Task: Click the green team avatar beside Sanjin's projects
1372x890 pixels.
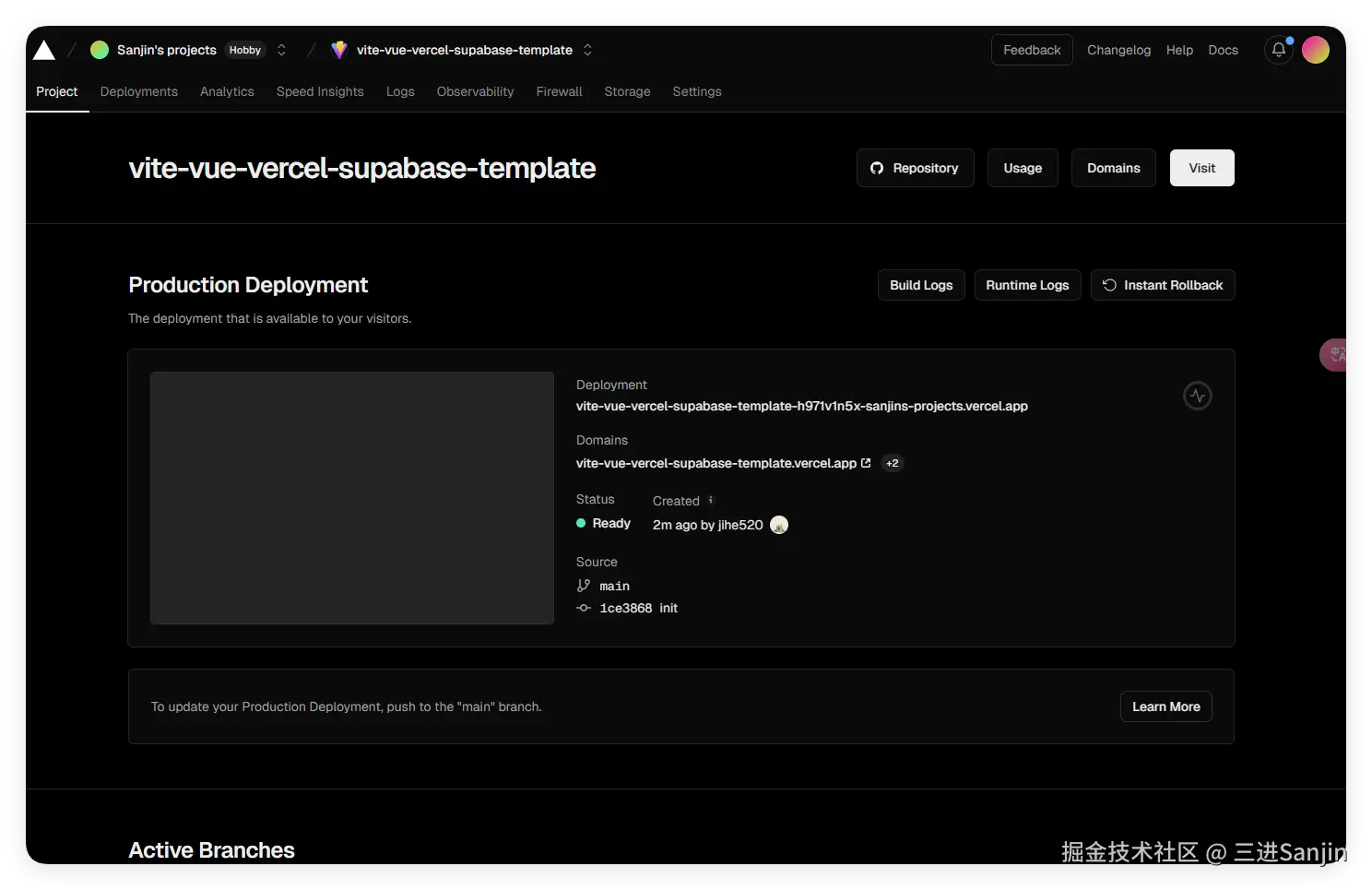Action: coord(100,50)
